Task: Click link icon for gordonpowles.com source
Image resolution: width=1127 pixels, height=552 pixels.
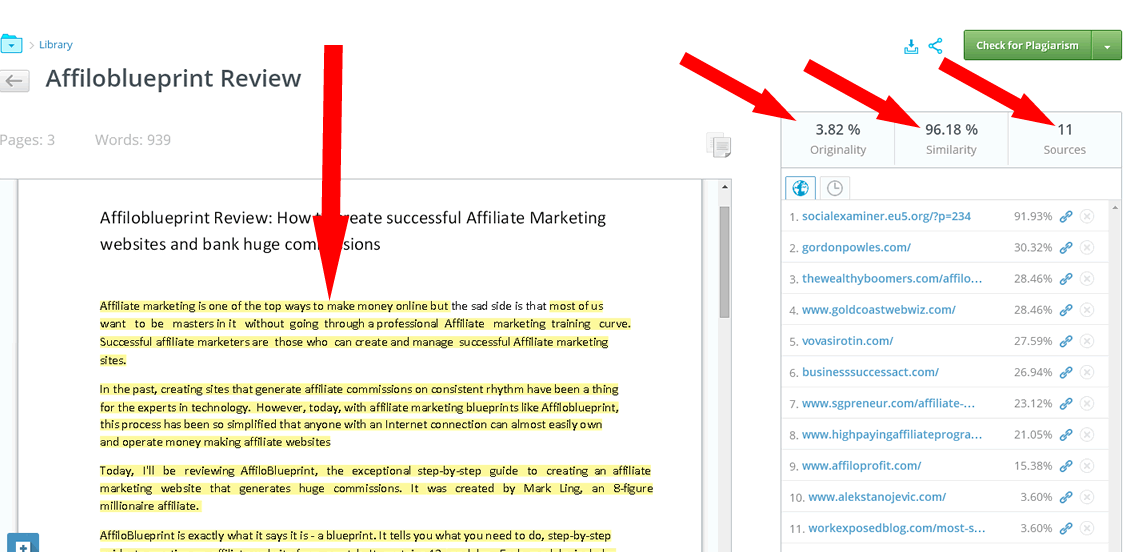Action: (x=1066, y=247)
